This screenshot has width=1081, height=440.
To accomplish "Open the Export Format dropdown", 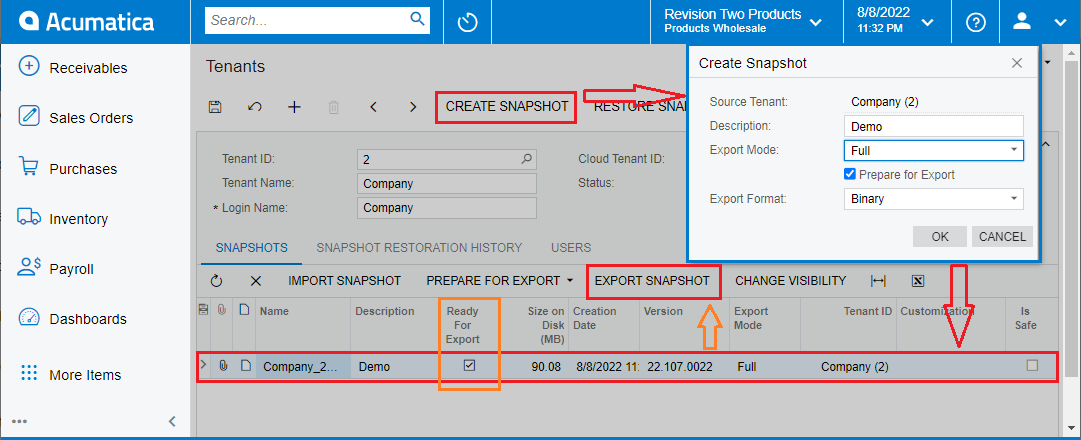I will [x=1015, y=199].
